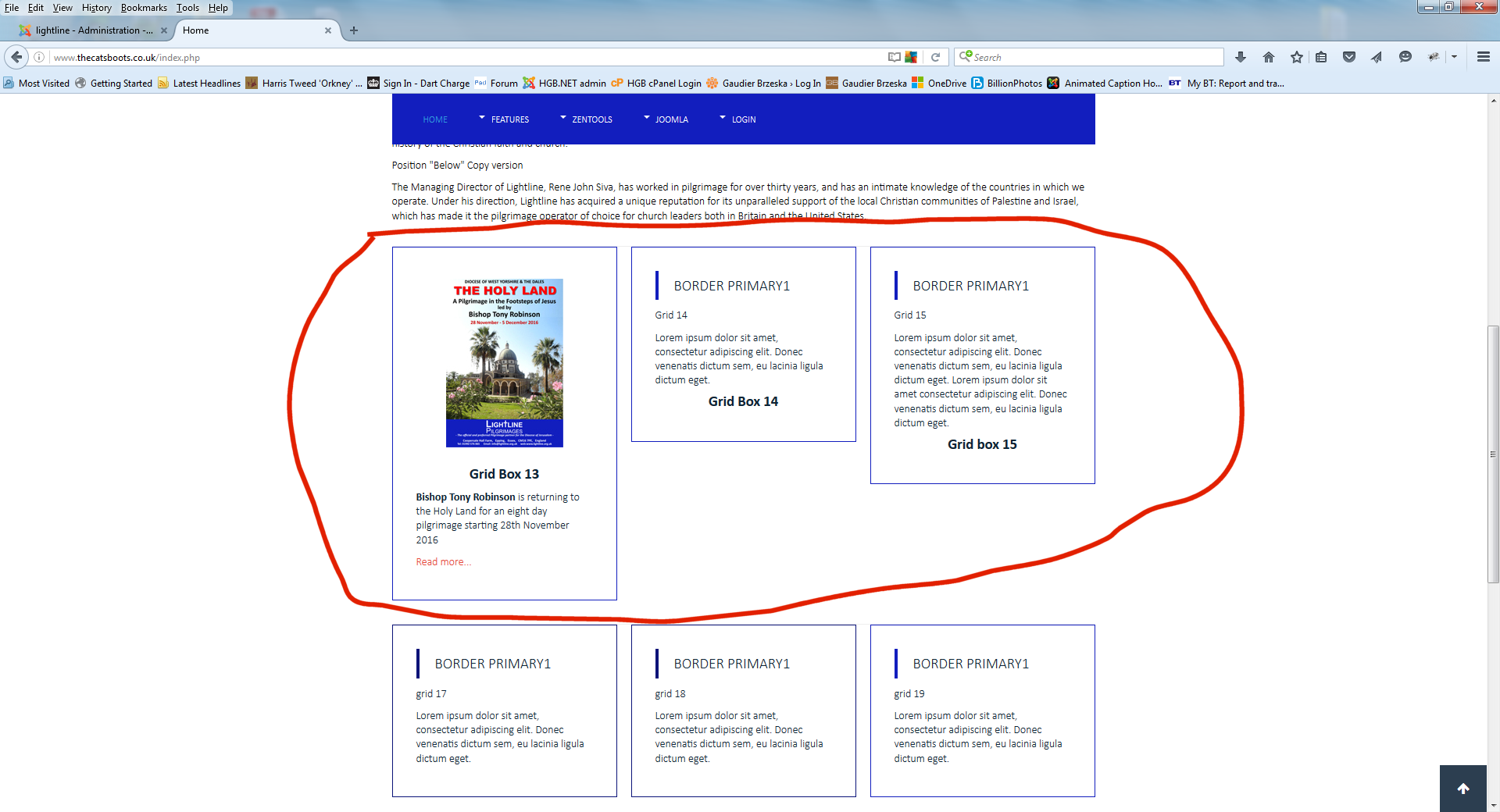
Task: Open Getting Started bookmark
Action: tap(114, 84)
